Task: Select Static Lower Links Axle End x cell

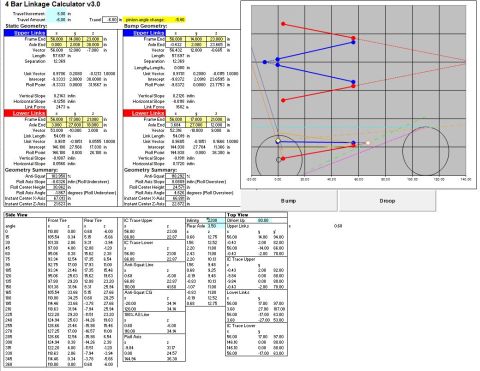Action: pyautogui.click(x=56, y=125)
